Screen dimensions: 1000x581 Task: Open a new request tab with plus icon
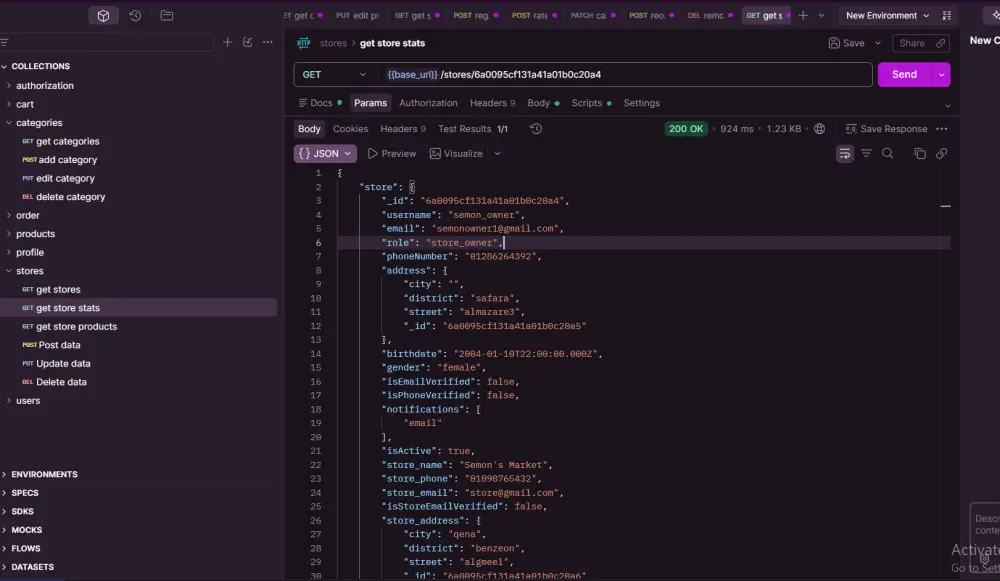point(803,16)
